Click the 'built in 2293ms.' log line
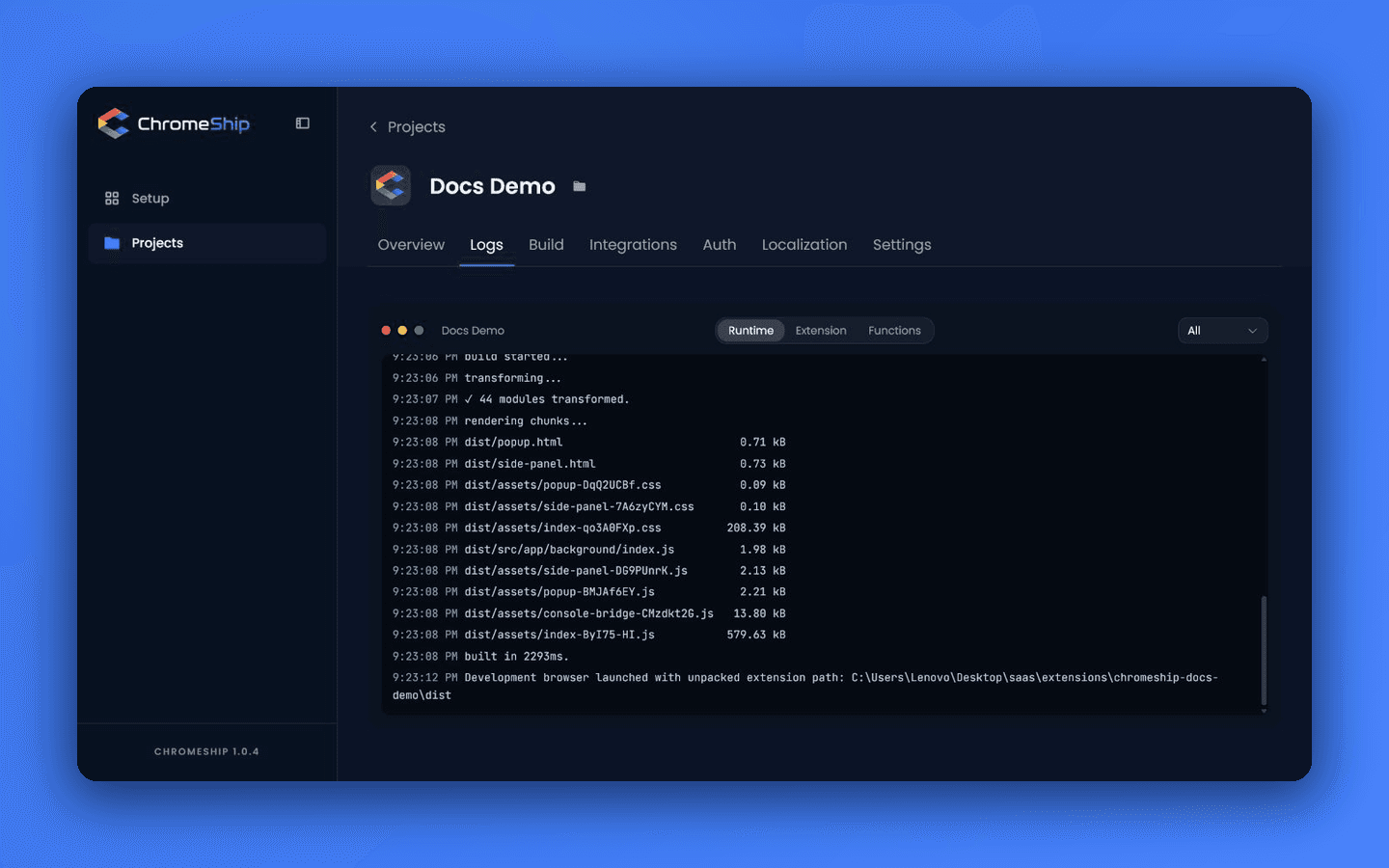 click(479, 657)
